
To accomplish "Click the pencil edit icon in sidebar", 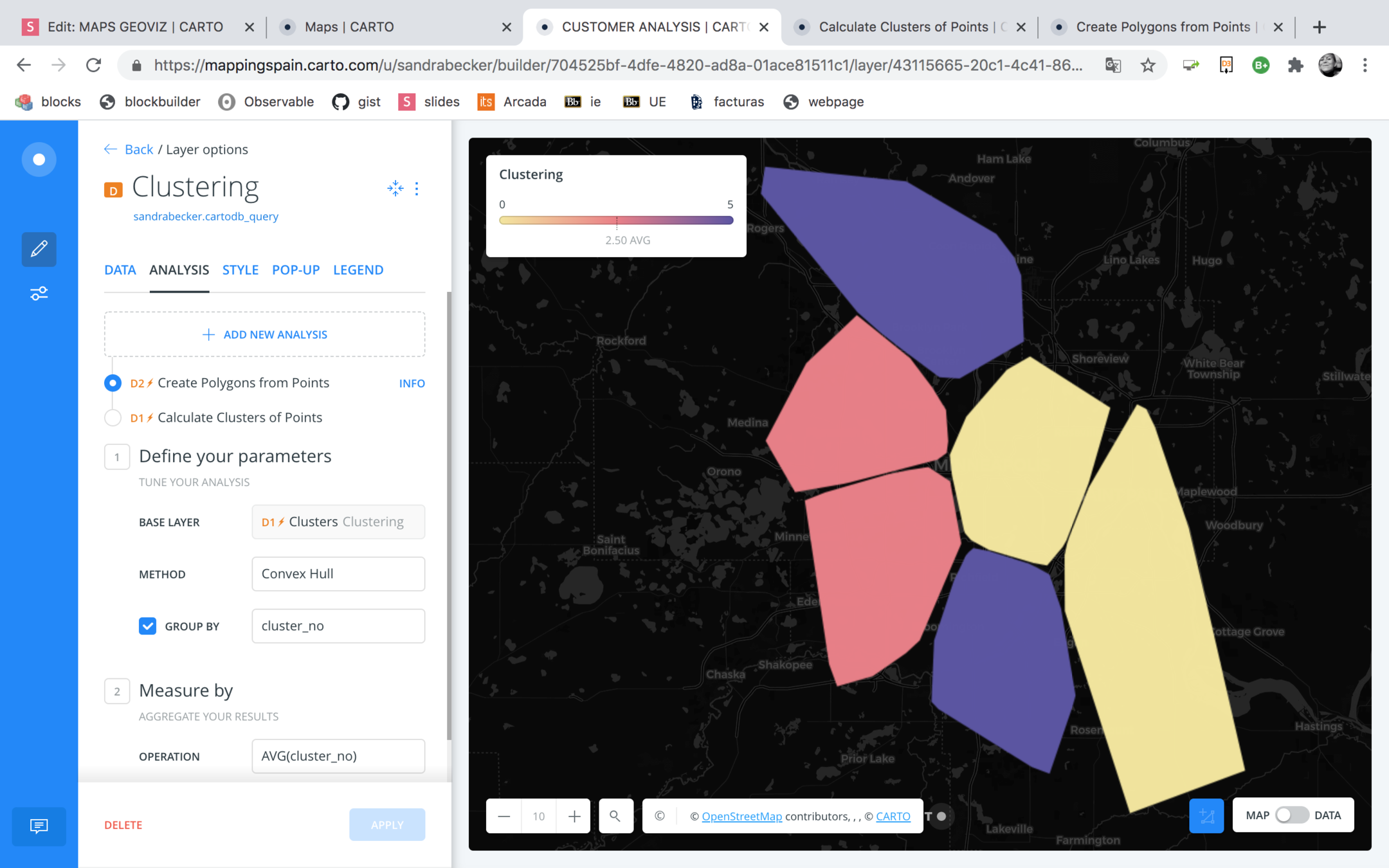I will 39,249.
